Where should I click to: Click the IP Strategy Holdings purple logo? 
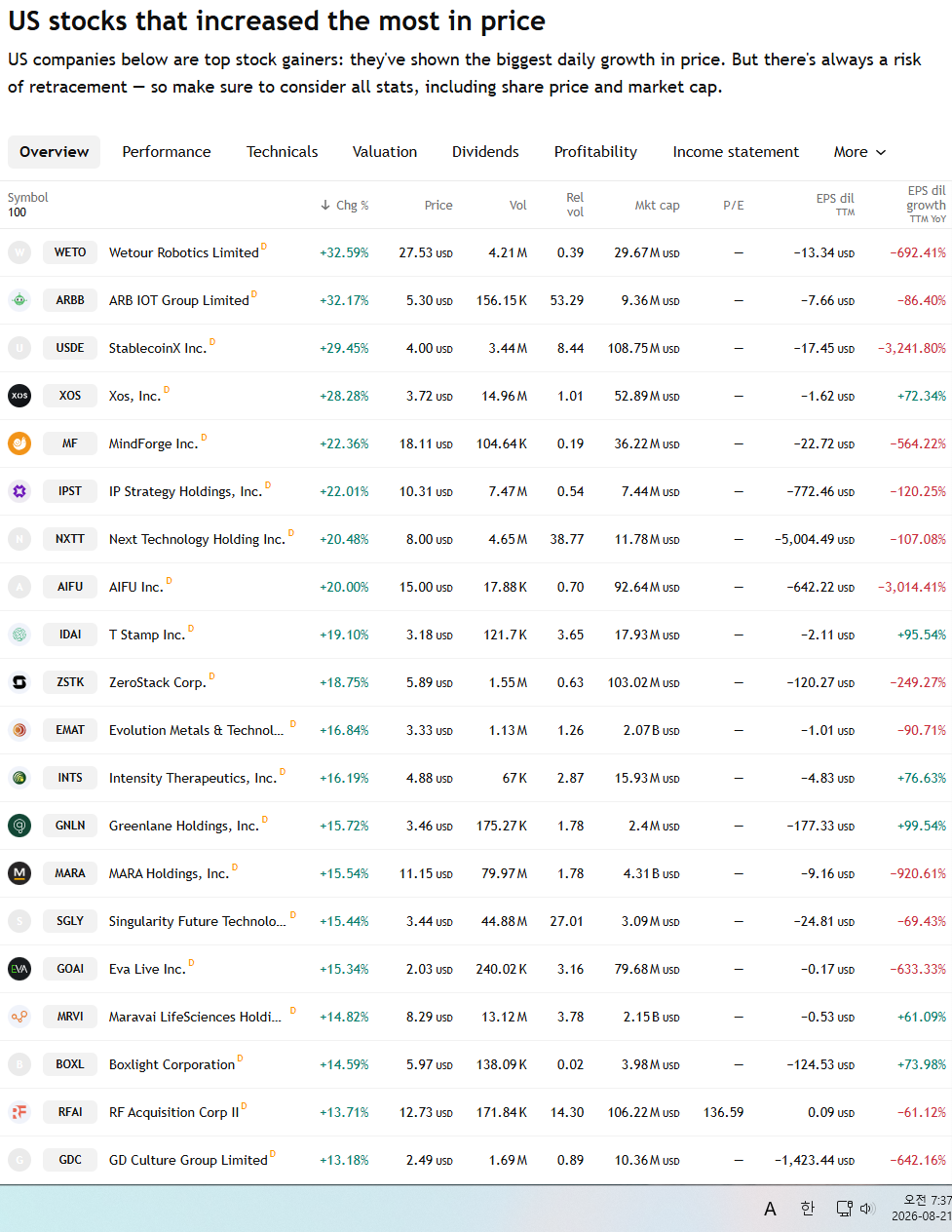point(19,491)
